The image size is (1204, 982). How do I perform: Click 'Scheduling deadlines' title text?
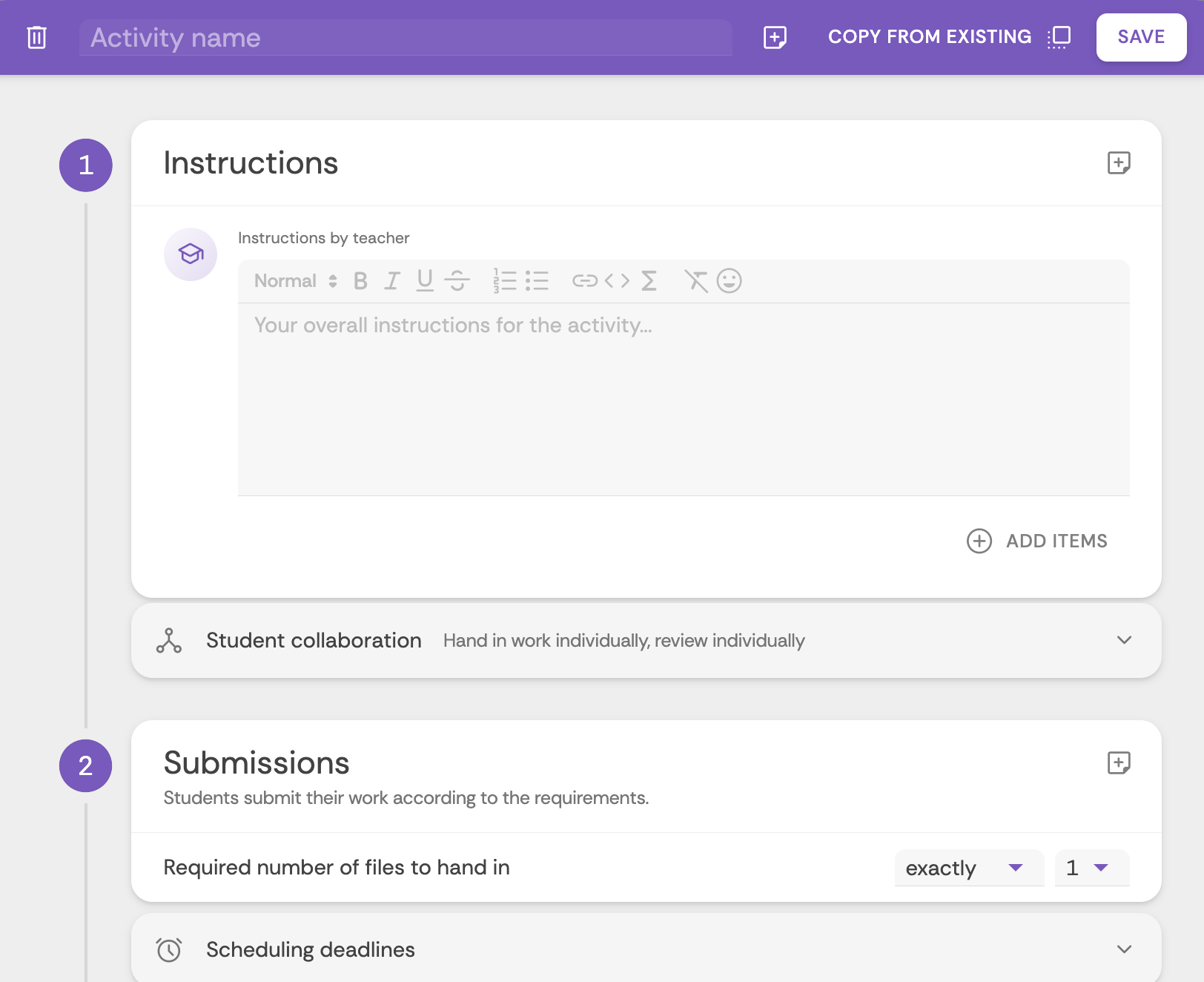311,949
